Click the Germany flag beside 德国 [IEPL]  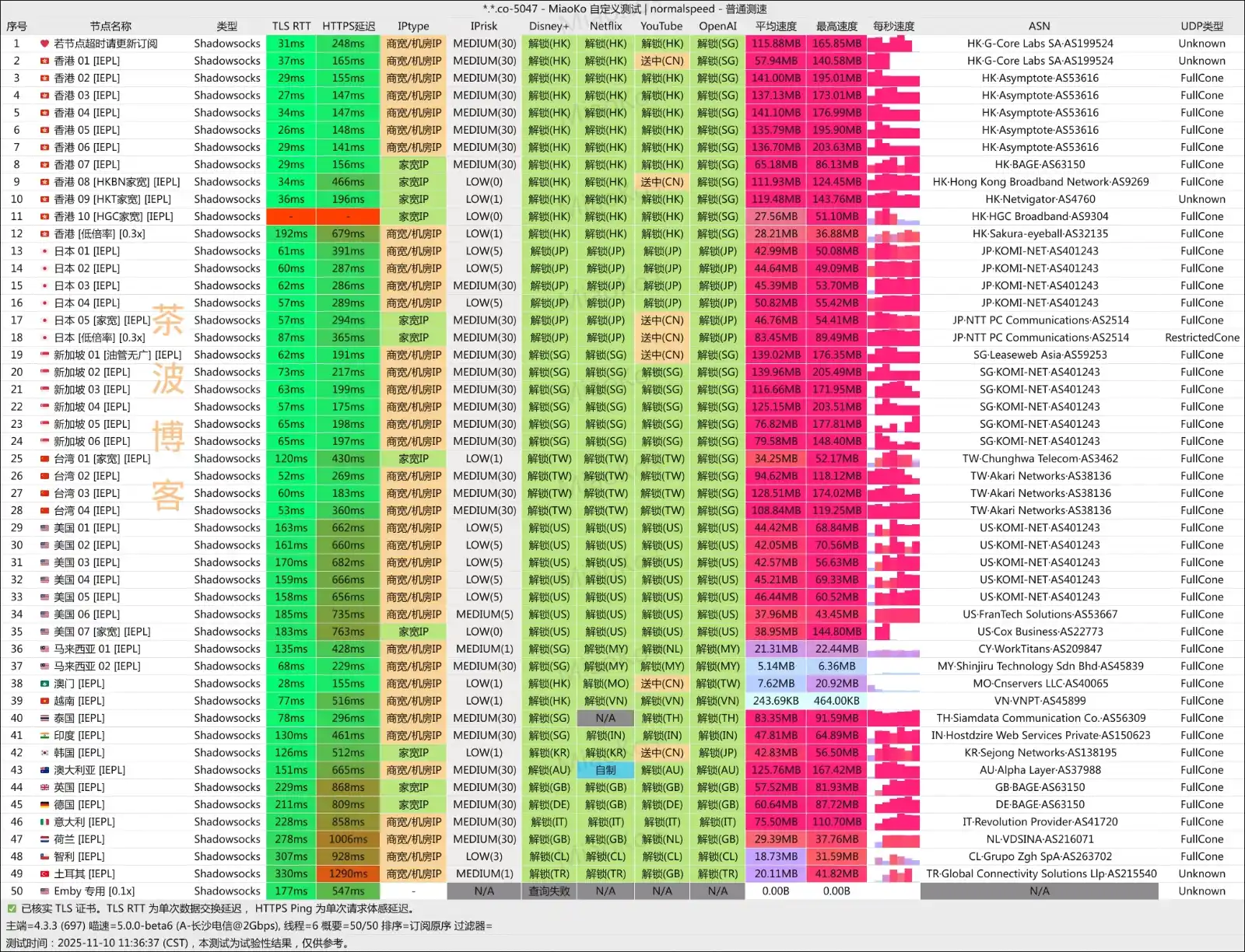[x=45, y=805]
